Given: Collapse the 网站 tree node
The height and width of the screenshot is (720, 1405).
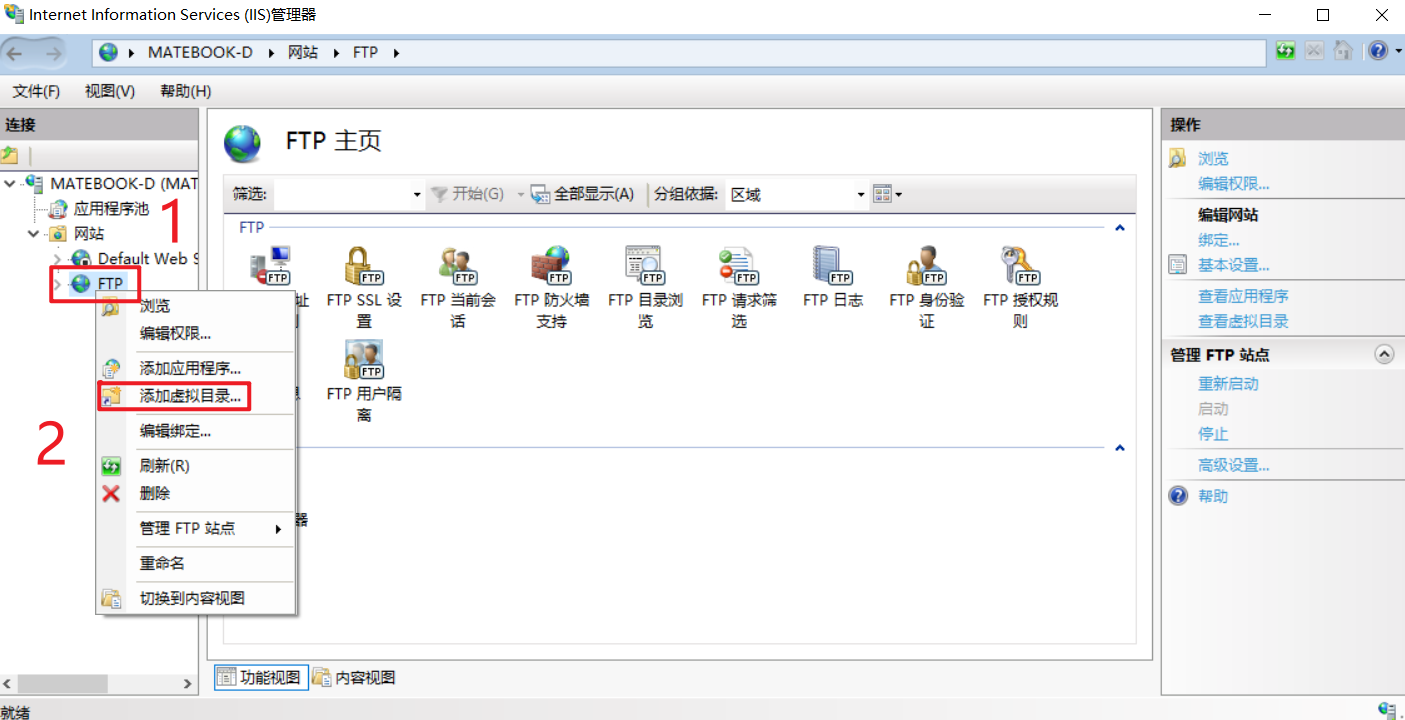Looking at the screenshot, I should 34,234.
